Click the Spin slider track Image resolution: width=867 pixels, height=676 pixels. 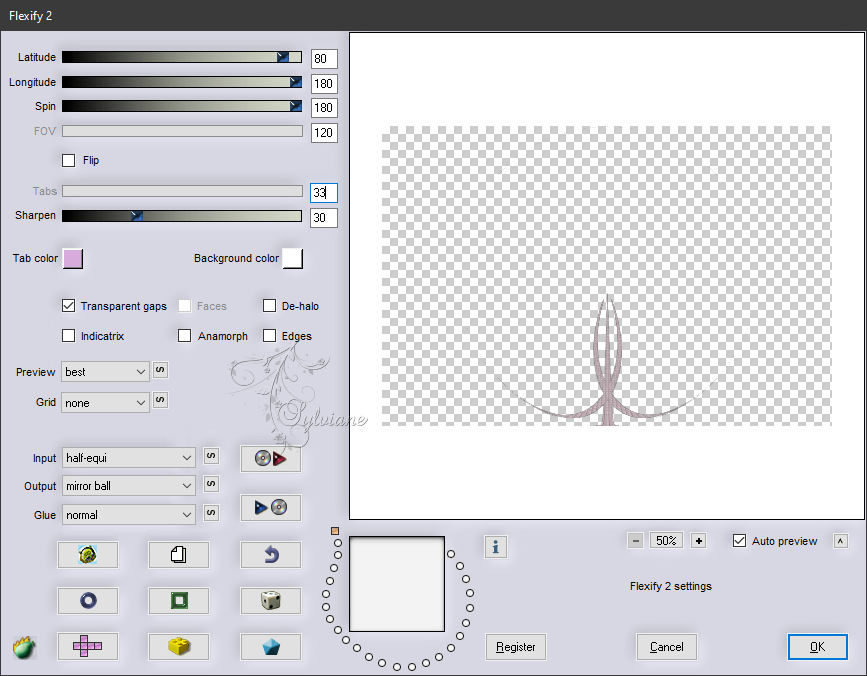click(182, 106)
